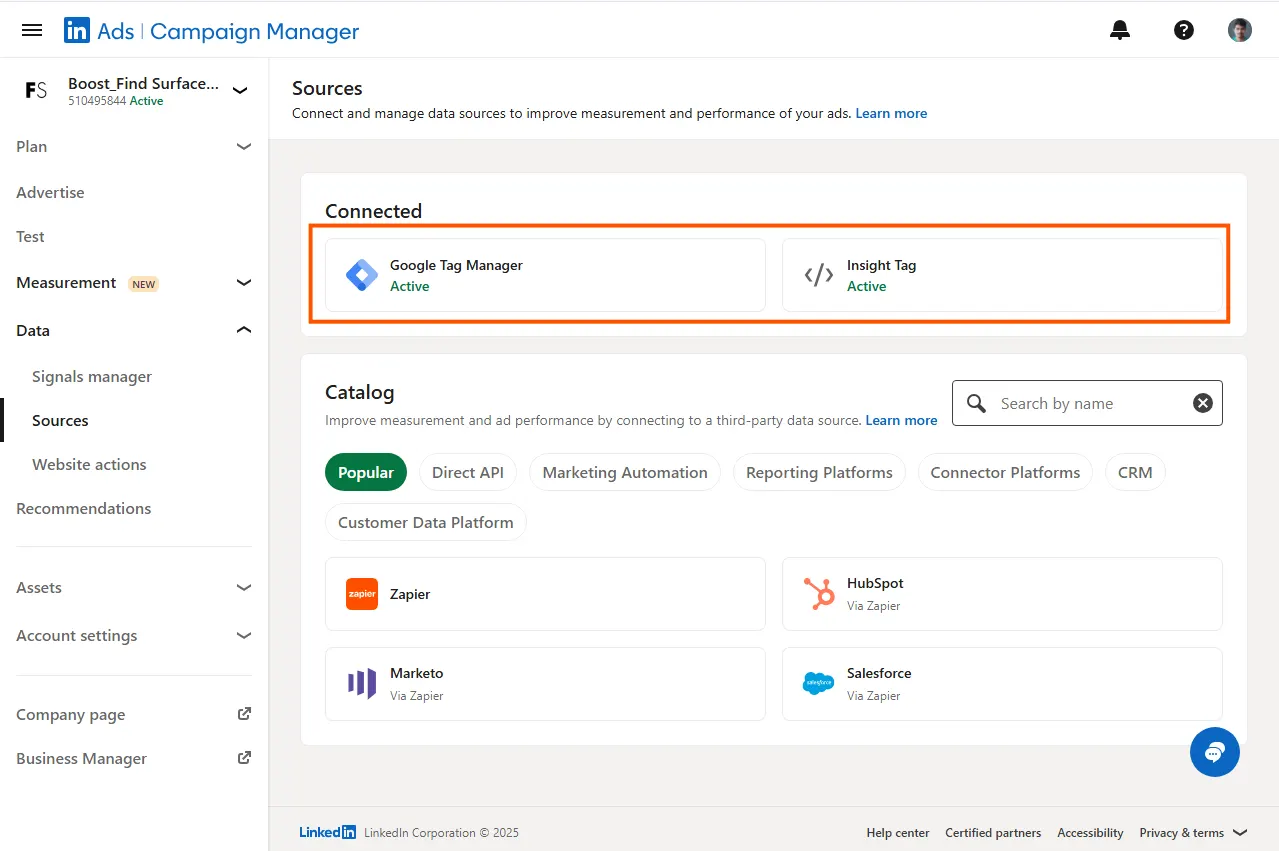Viewport: 1279px width, 851px height.
Task: Click Learn more link in Catalog description
Action: 901,420
